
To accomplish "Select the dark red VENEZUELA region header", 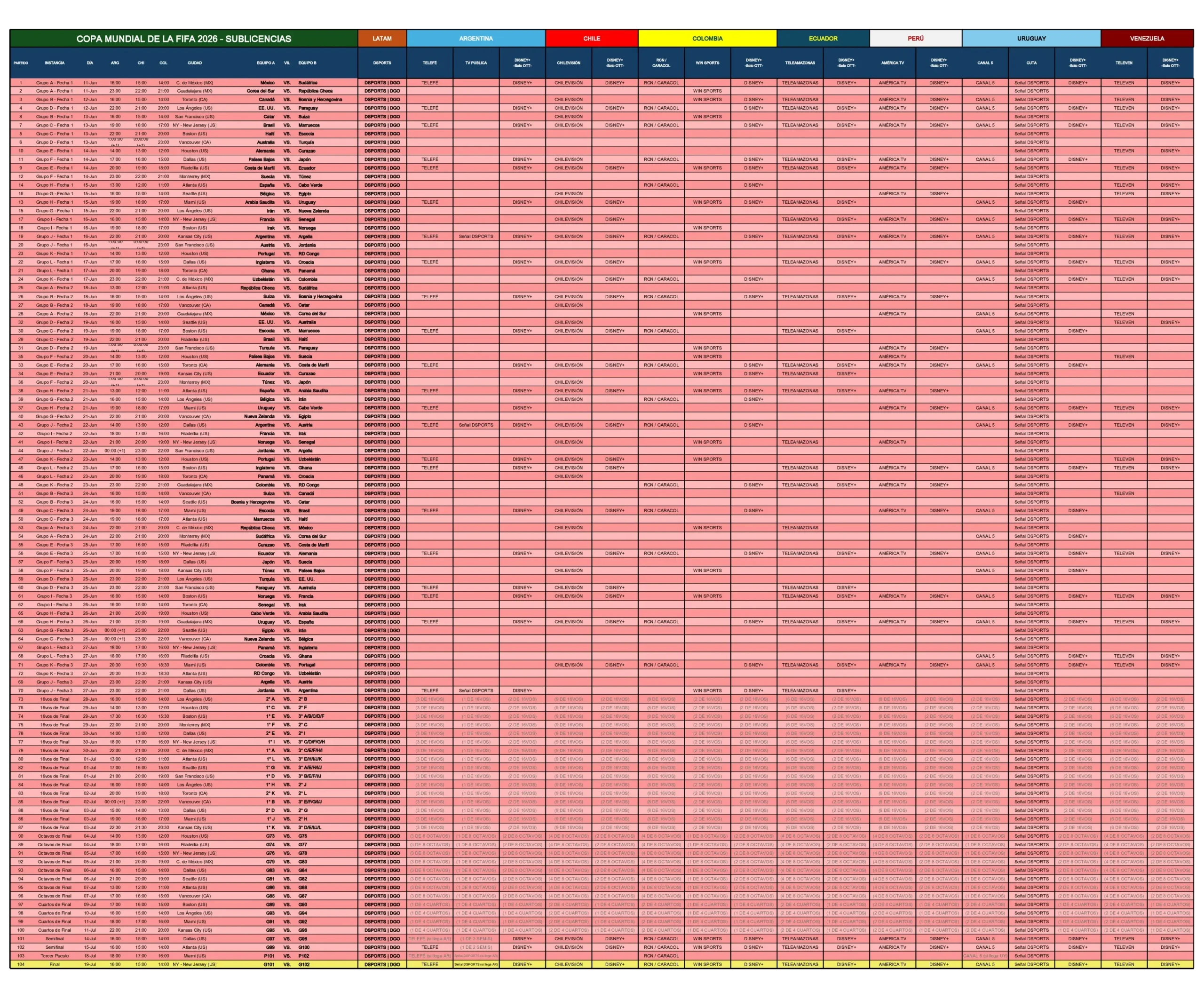I will [x=1147, y=38].
